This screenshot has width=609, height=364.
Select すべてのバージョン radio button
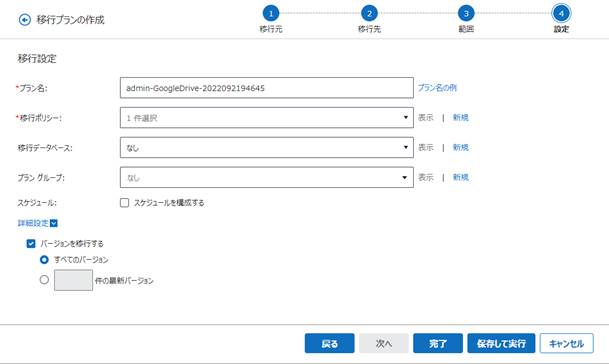(x=44, y=260)
